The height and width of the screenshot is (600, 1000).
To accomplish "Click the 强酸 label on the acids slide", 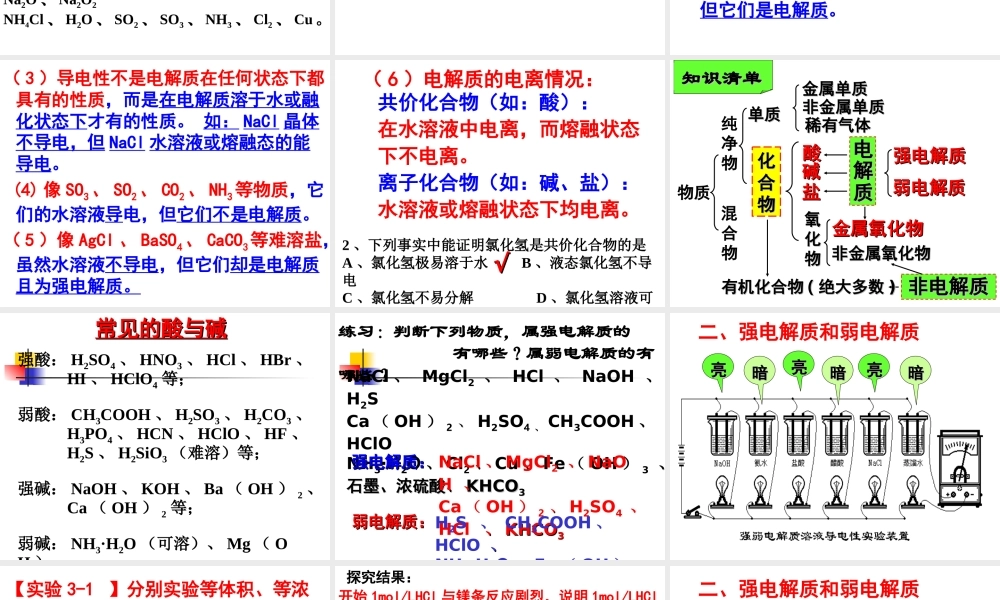I will coord(34,360).
